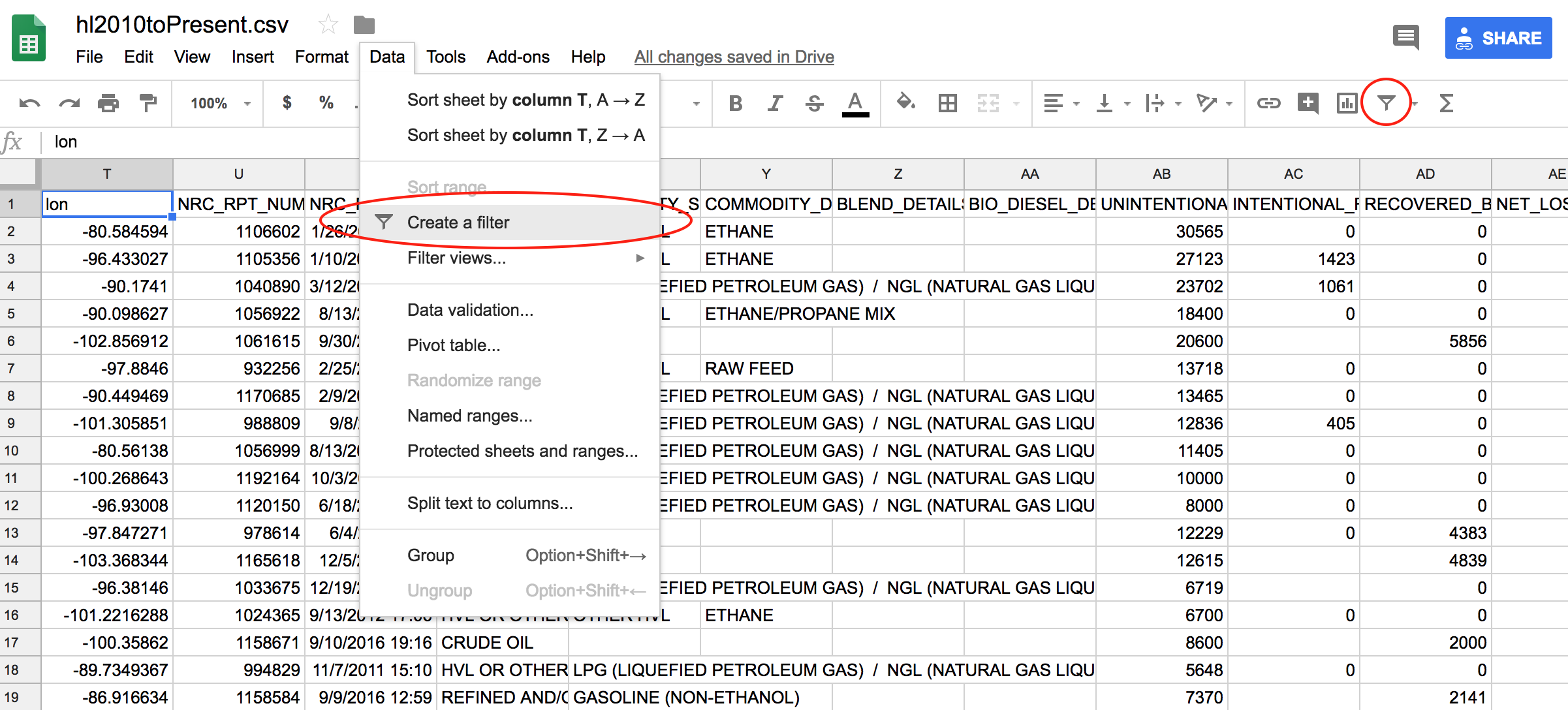
Task: Click the borders grid icon
Action: (x=947, y=102)
